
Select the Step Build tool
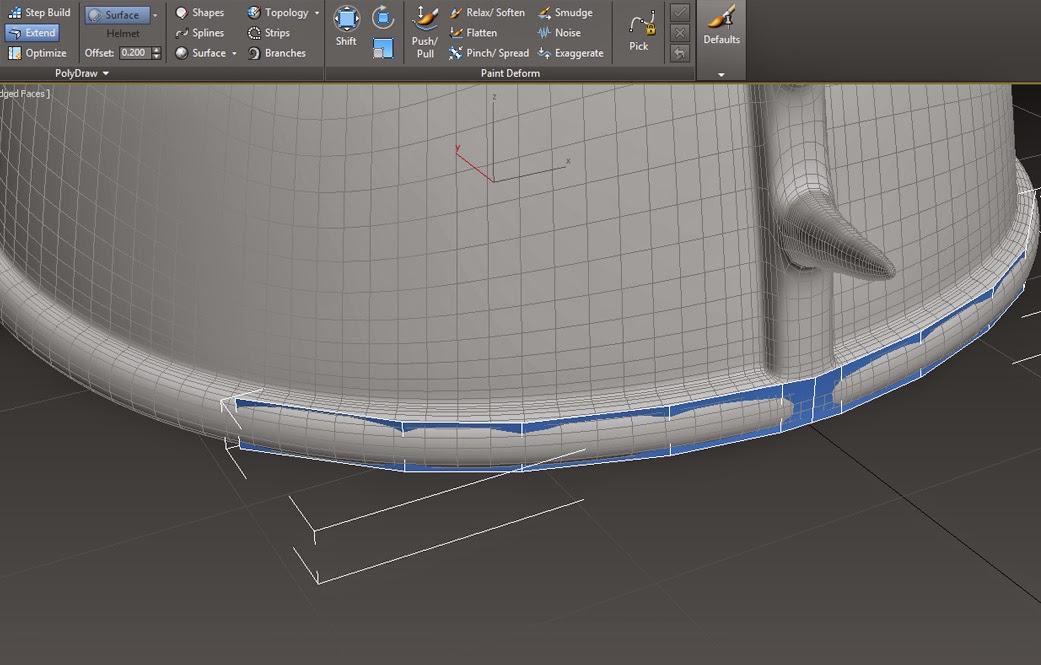pyautogui.click(x=39, y=13)
